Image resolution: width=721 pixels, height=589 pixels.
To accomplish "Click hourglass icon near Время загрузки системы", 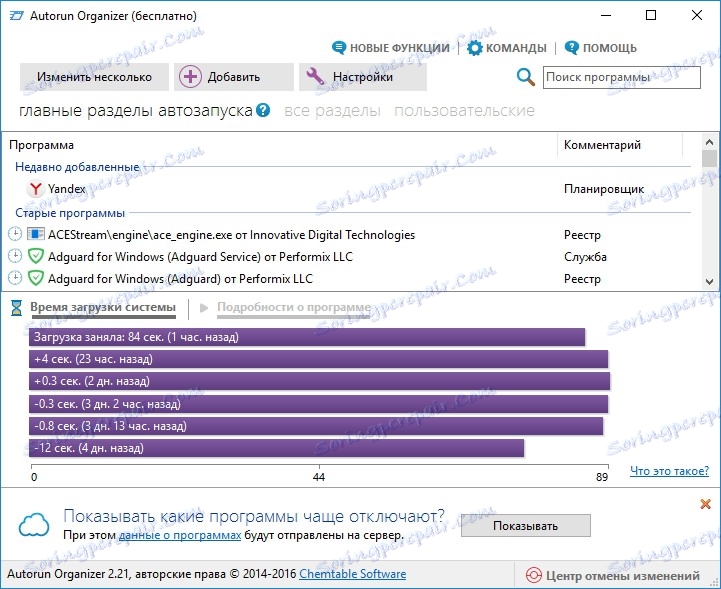I will pyautogui.click(x=17, y=308).
